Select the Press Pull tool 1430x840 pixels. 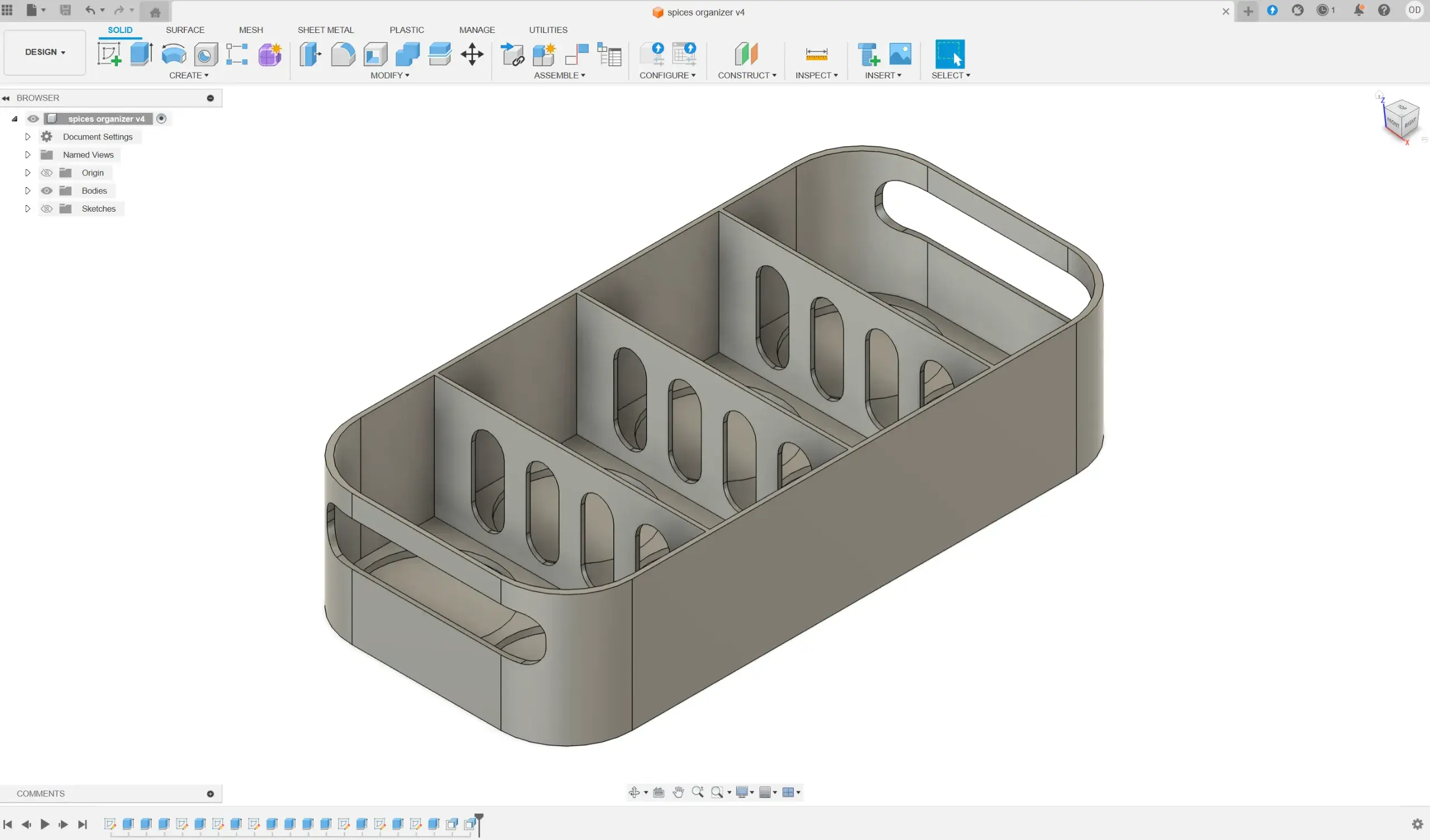pyautogui.click(x=311, y=55)
